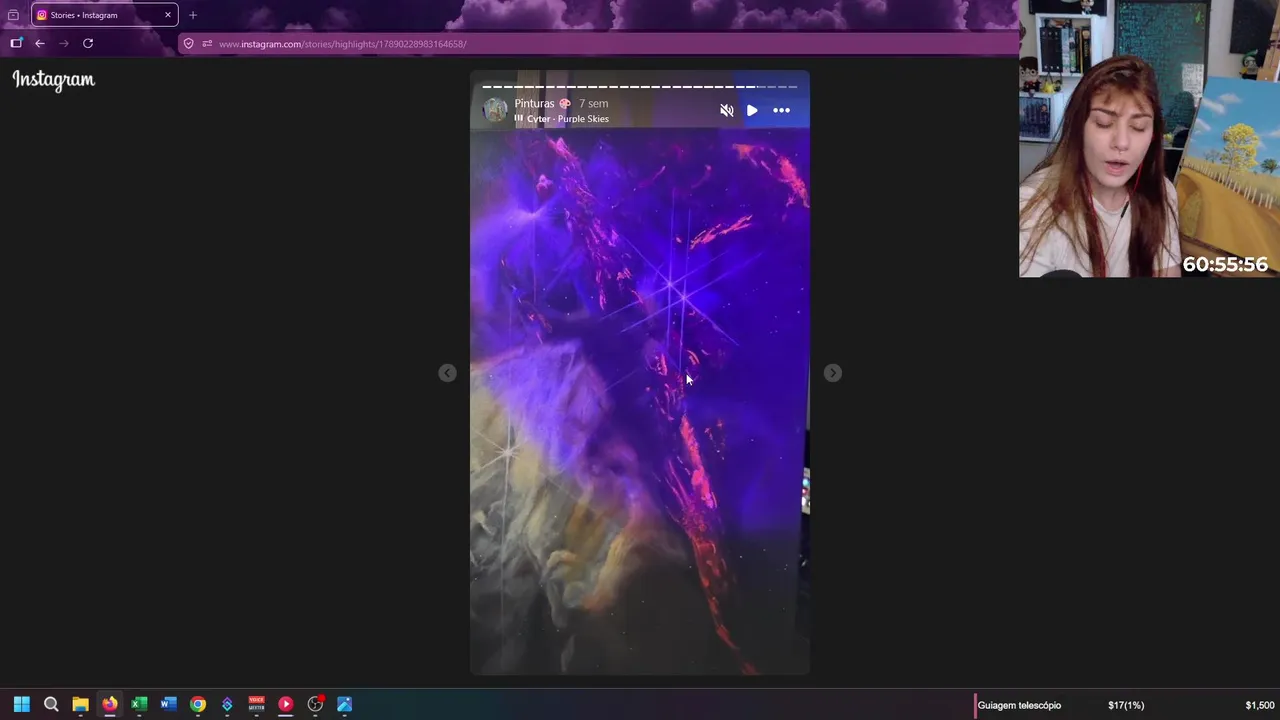
Task: Open File Explorer from the taskbar
Action: pyautogui.click(x=80, y=704)
